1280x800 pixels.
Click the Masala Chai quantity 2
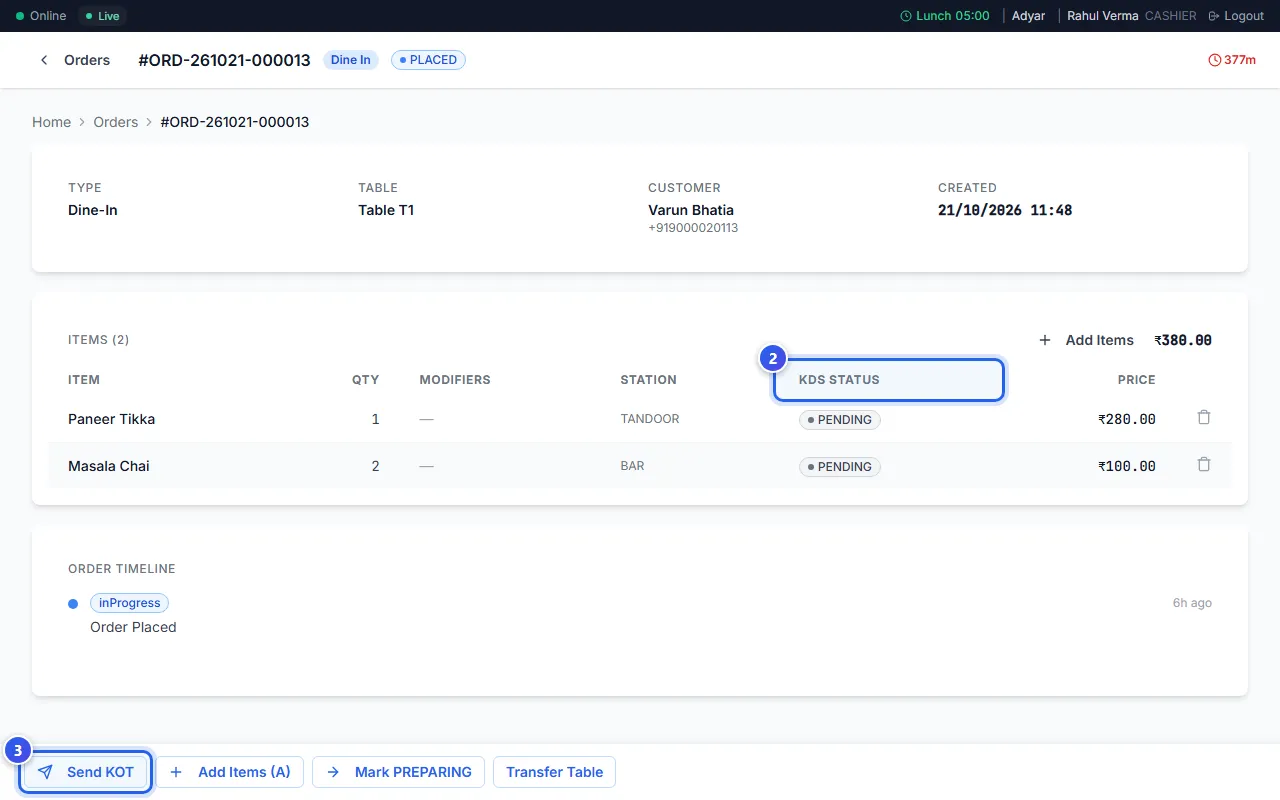[376, 466]
